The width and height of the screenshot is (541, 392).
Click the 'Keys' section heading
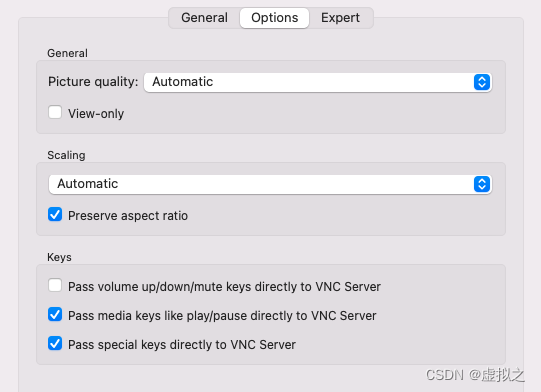coord(59,257)
